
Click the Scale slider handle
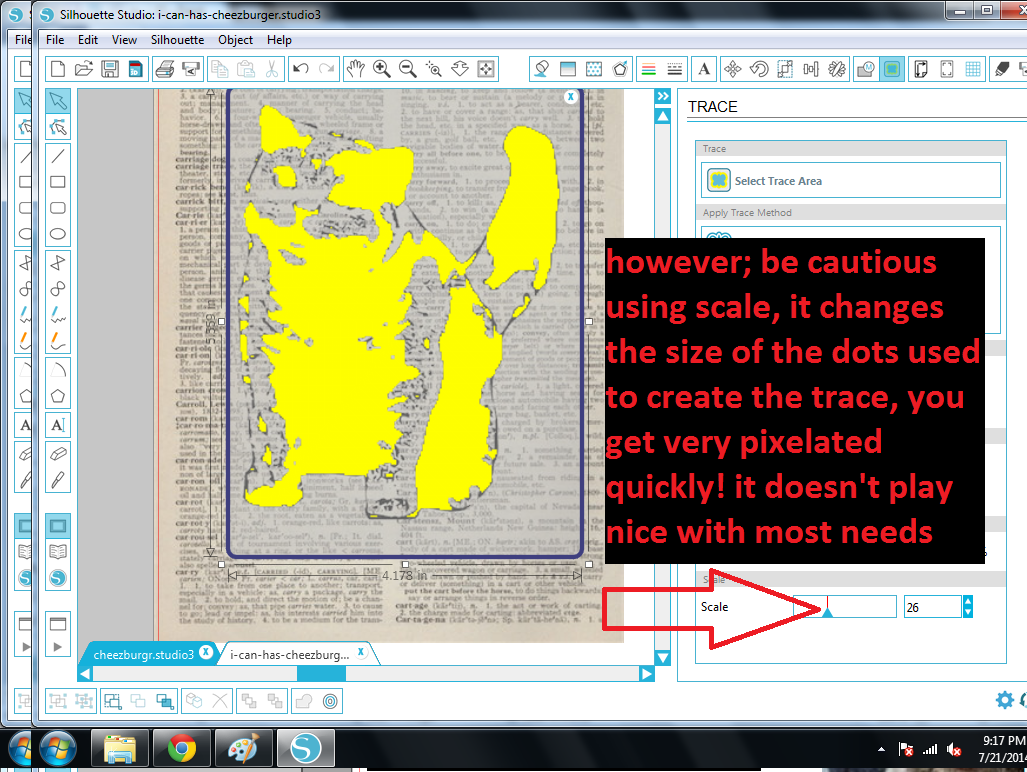click(827, 611)
